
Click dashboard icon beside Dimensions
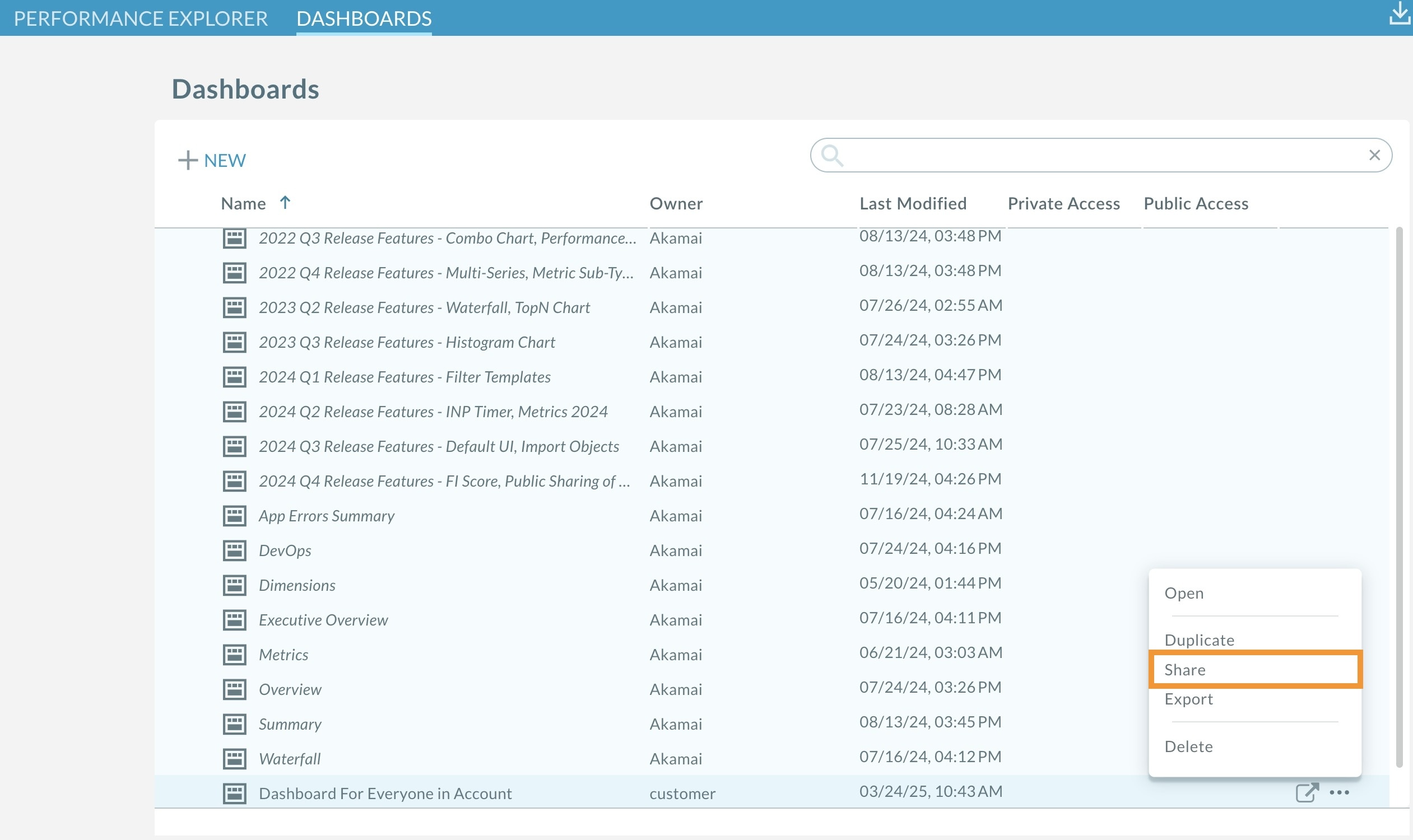tap(234, 585)
